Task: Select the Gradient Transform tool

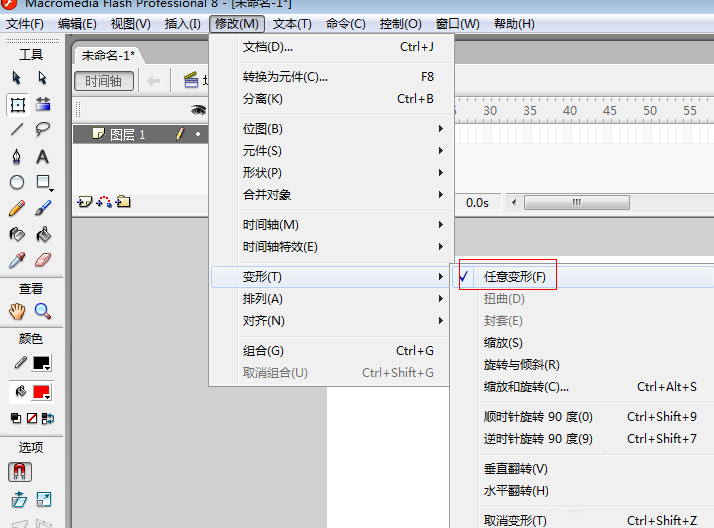Action: click(43, 104)
